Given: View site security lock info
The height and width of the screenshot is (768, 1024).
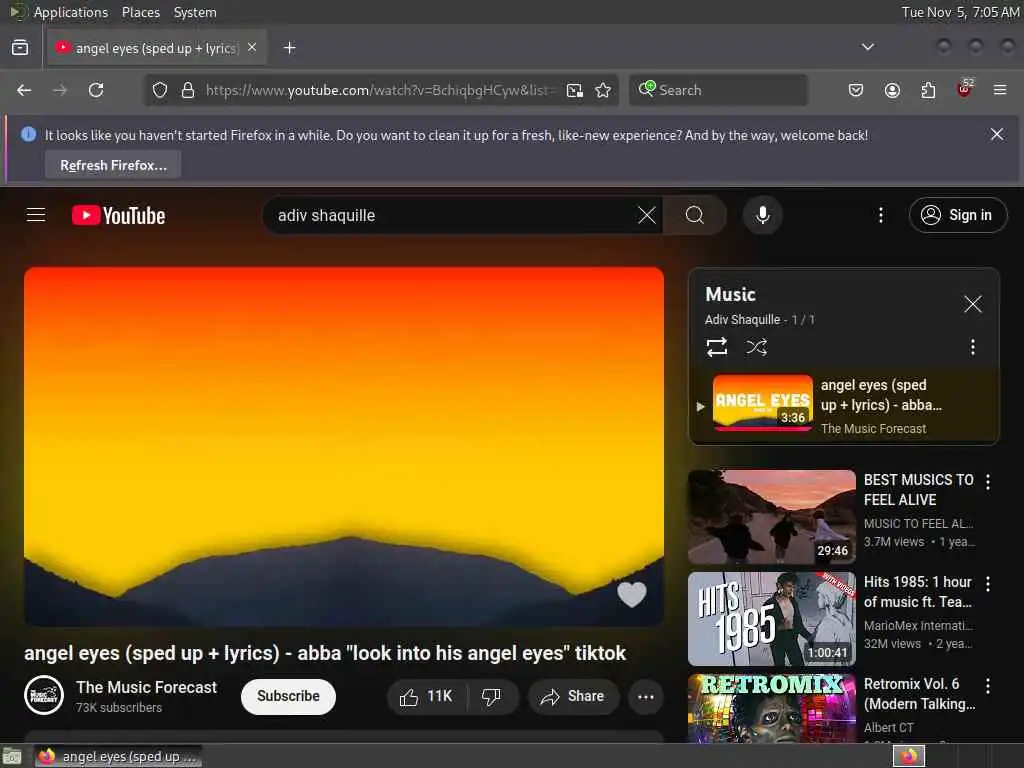Looking at the screenshot, I should tap(188, 90).
